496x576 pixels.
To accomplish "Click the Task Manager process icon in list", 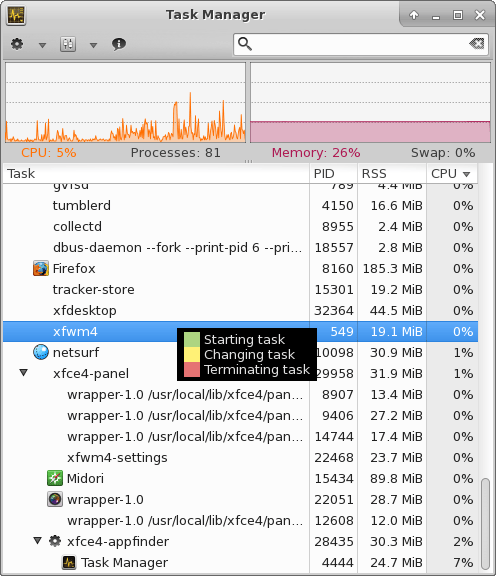I will tap(69, 562).
